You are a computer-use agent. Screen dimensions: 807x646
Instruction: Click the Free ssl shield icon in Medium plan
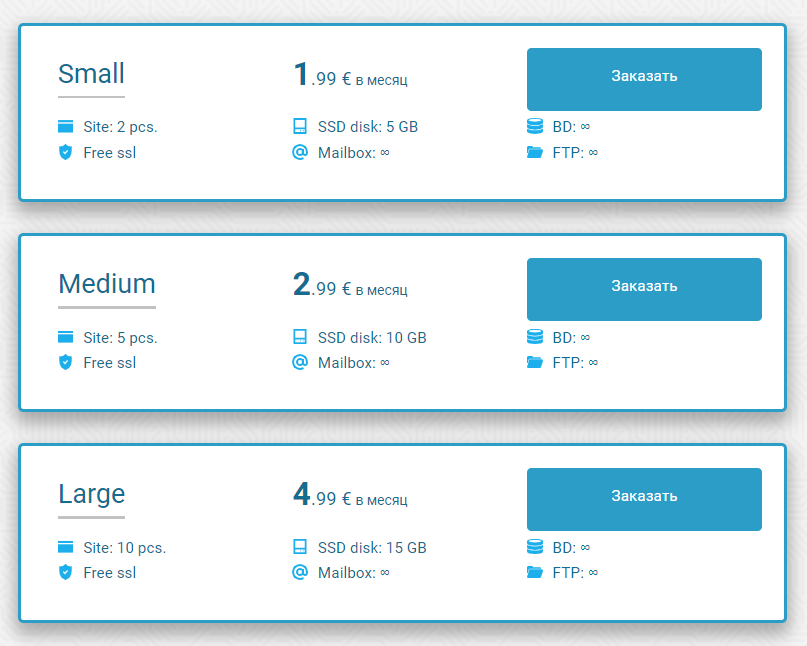coord(66,362)
